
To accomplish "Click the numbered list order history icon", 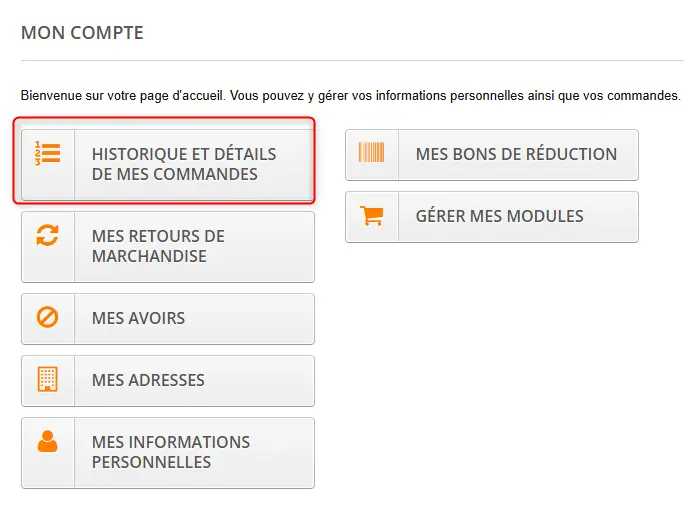I will tap(48, 154).
